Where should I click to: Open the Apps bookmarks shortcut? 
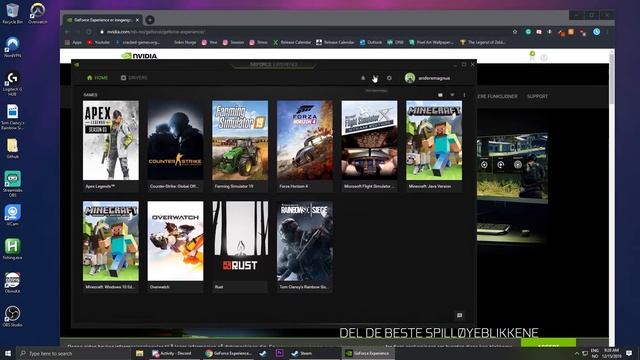point(73,42)
